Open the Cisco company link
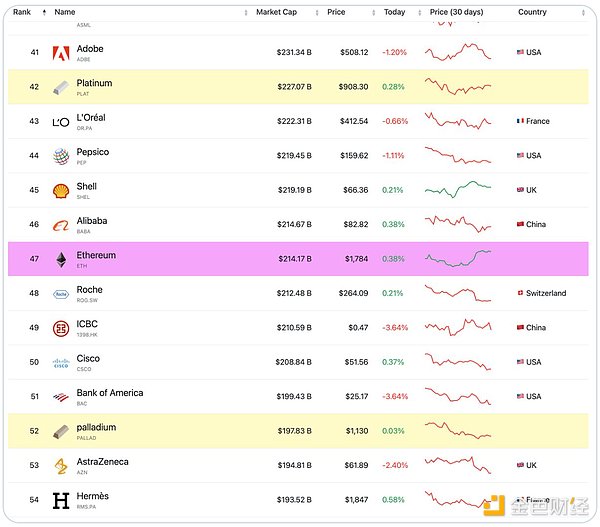600x527 pixels. 88,359
